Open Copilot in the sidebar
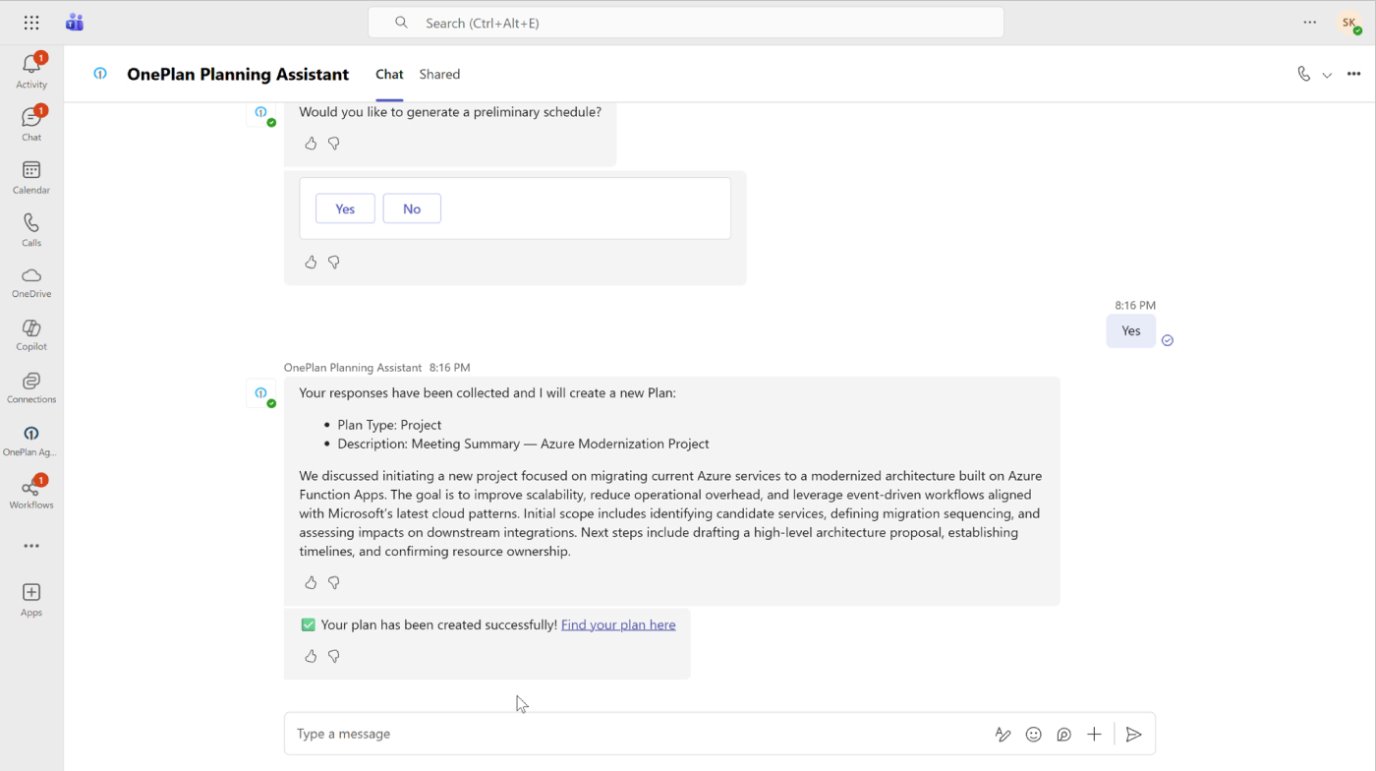The width and height of the screenshot is (1376, 771). pos(31,335)
